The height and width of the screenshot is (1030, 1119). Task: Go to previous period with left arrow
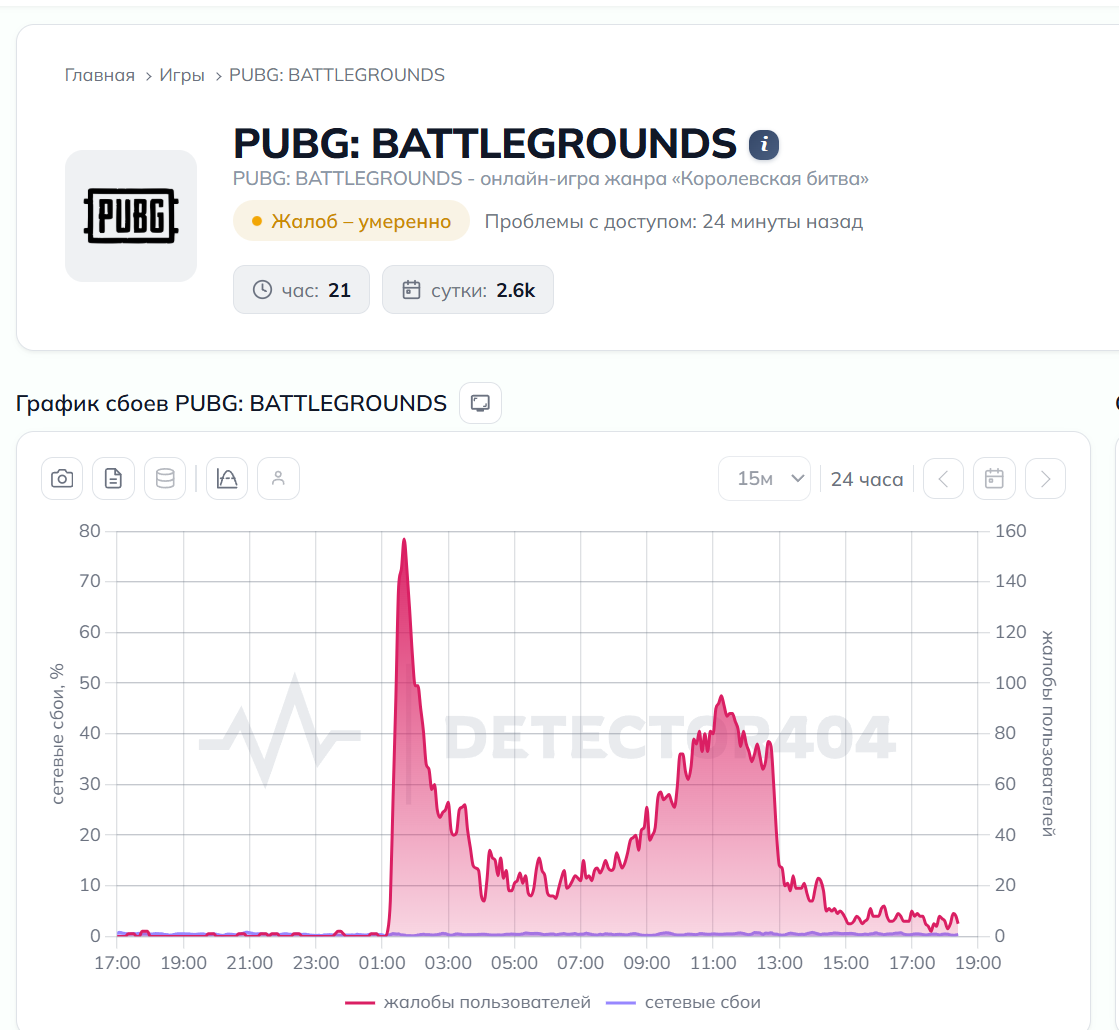pyautogui.click(x=943, y=478)
